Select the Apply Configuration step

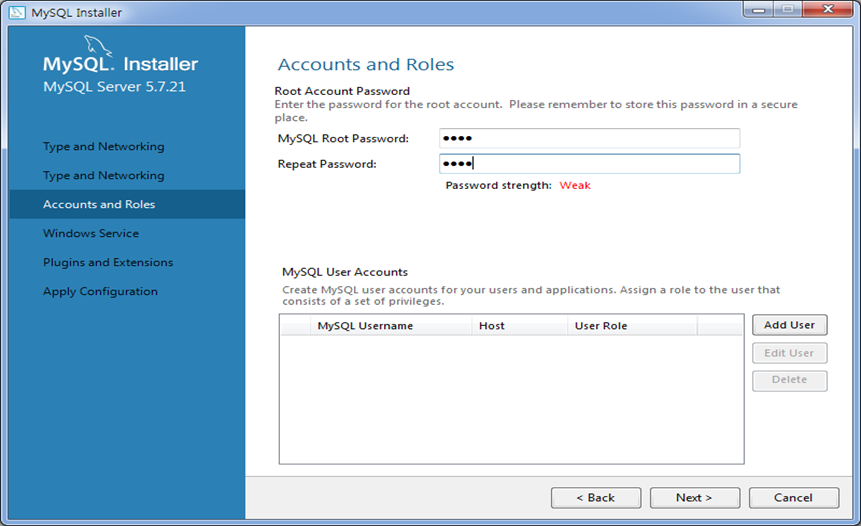tap(100, 292)
